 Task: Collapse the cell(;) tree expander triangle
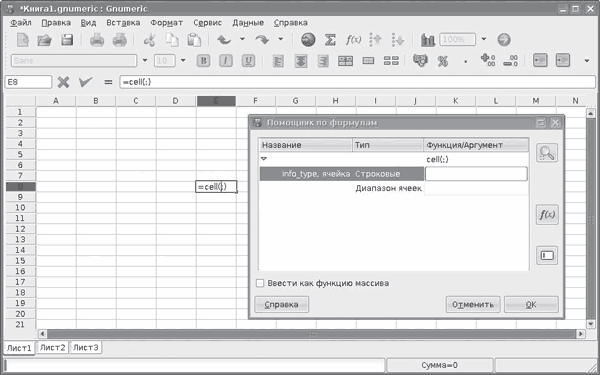point(264,159)
